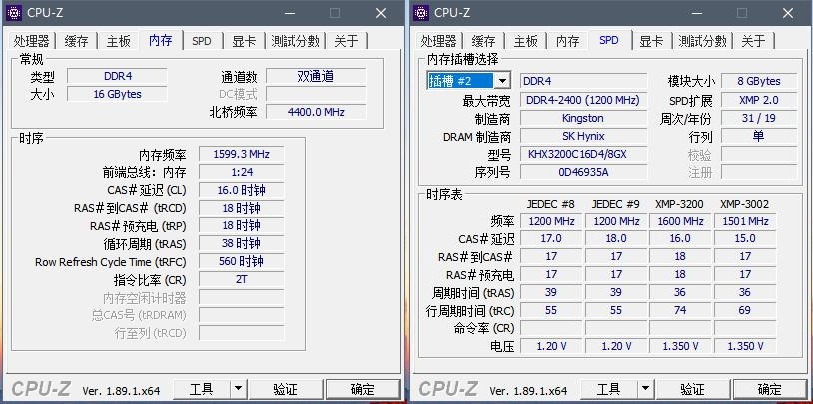Click the 38 时钟 tRAS value

(x=242, y=243)
